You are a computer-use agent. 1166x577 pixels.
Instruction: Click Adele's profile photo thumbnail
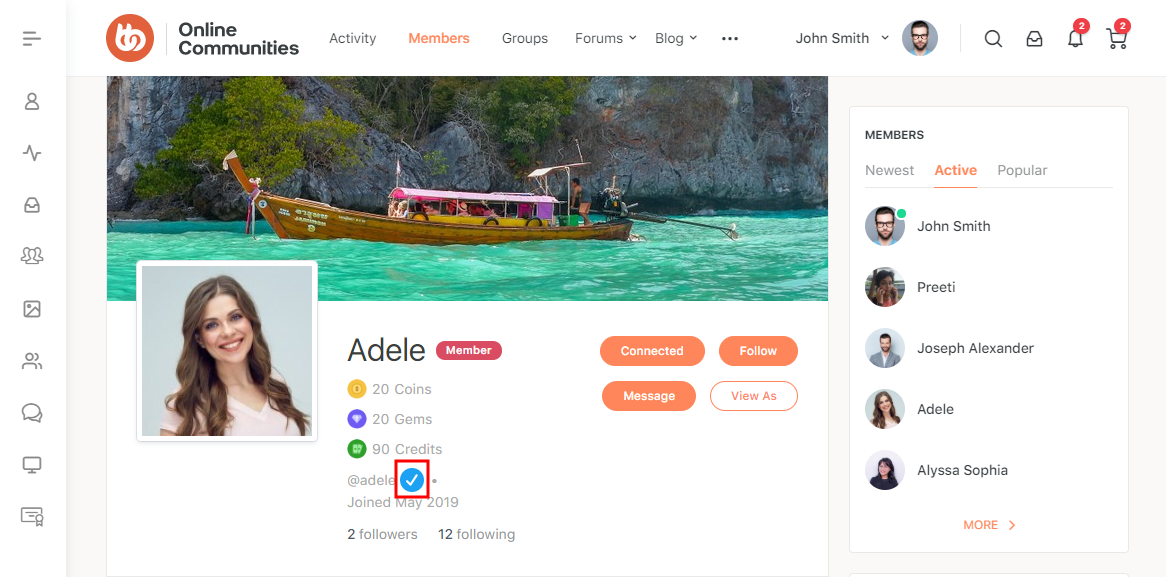[x=227, y=351]
